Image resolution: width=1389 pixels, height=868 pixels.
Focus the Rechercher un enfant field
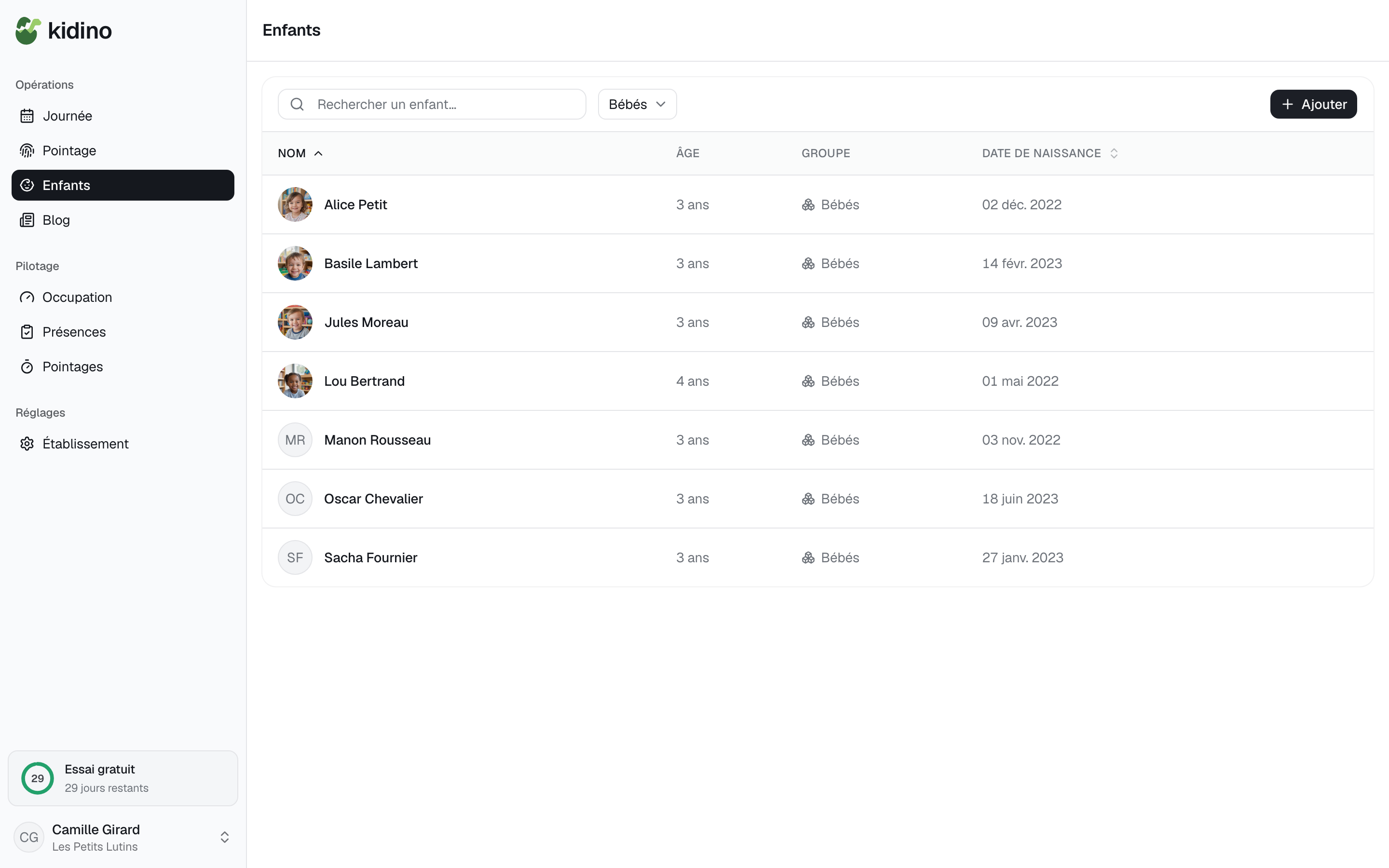point(432,104)
